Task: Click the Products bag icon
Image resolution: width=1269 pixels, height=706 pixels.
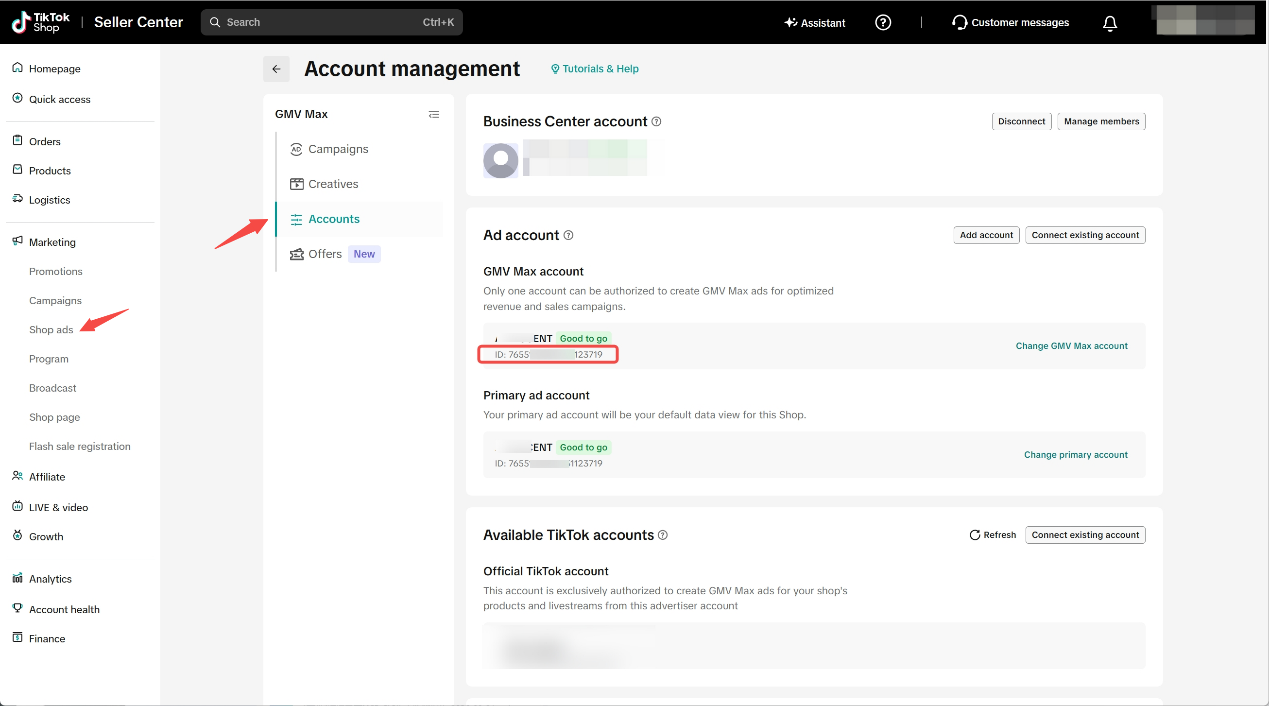Action: 18,170
